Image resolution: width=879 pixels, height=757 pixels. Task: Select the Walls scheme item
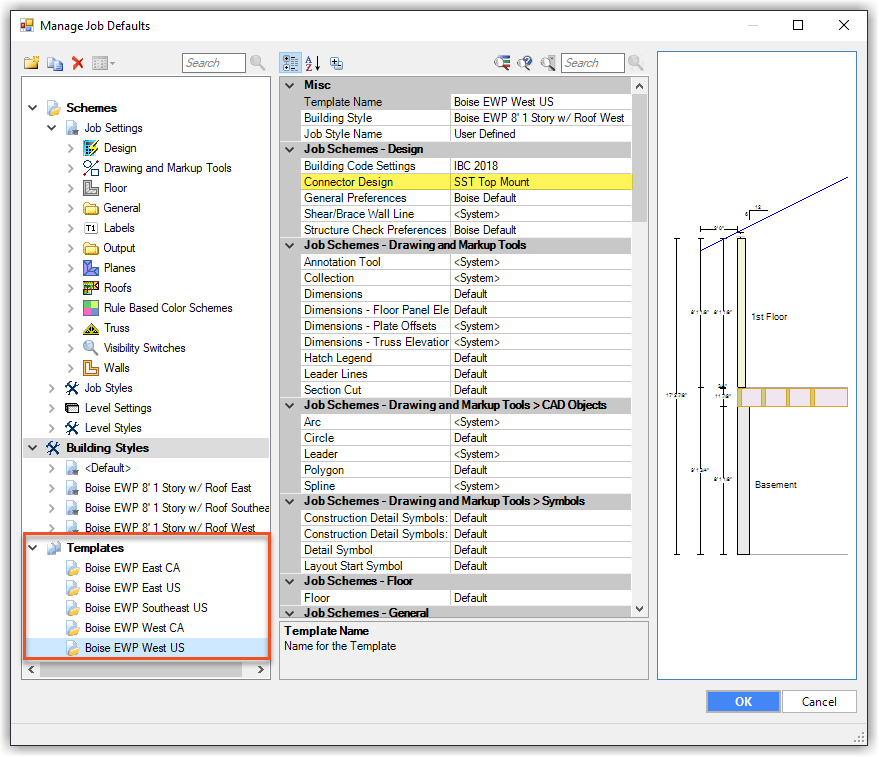tap(117, 368)
